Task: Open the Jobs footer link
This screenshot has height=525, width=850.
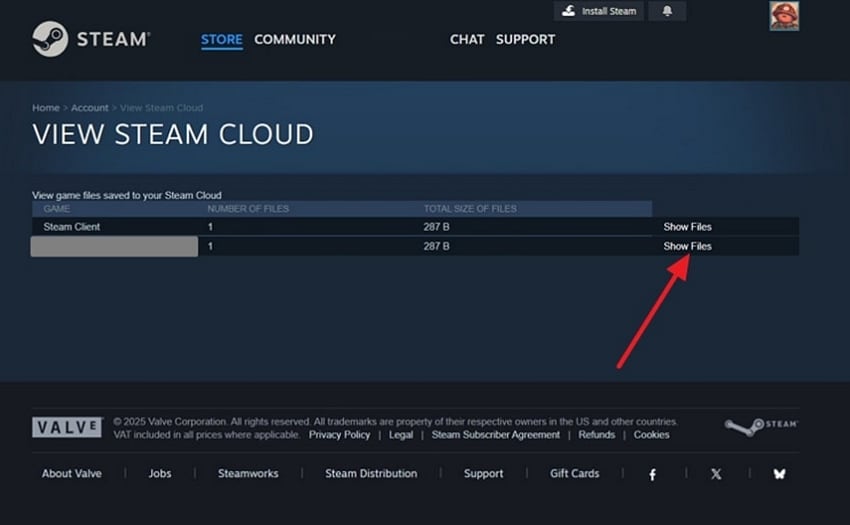Action: coord(160,473)
